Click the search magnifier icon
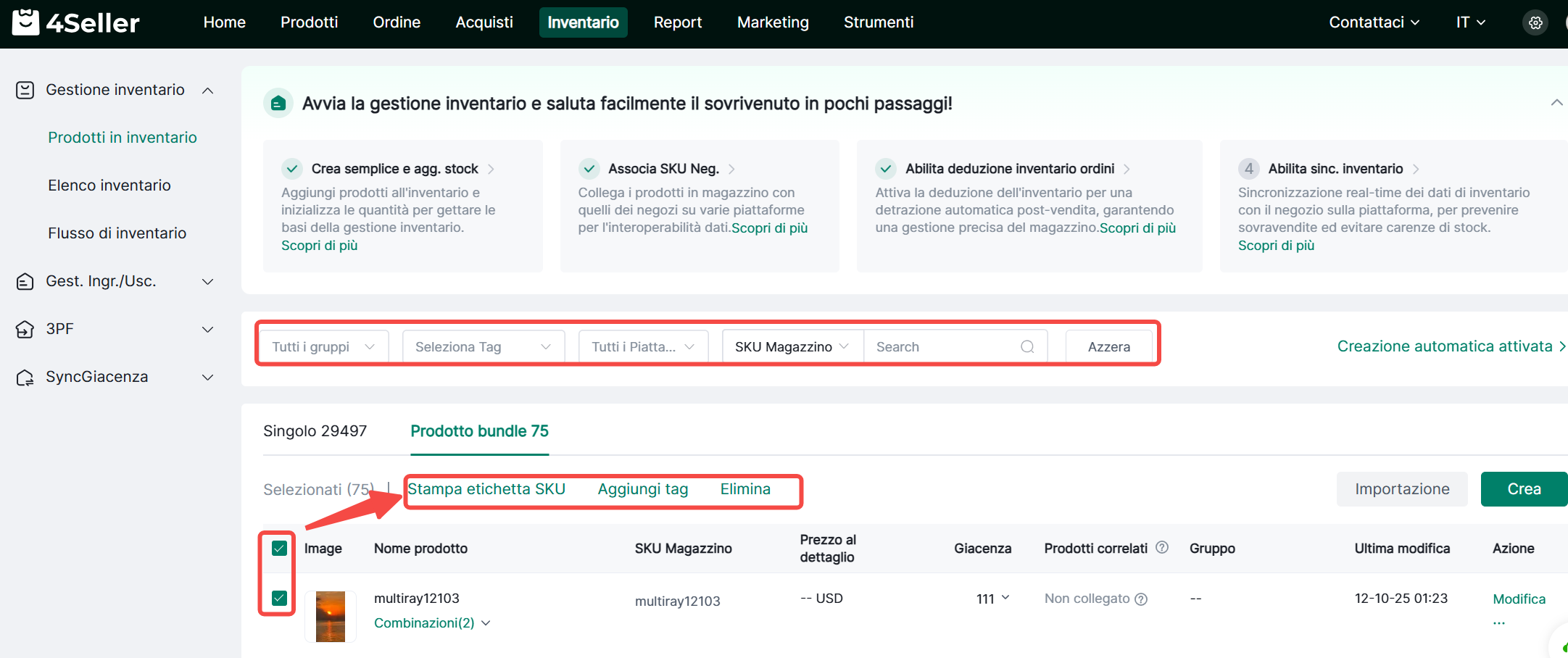 [x=1026, y=347]
